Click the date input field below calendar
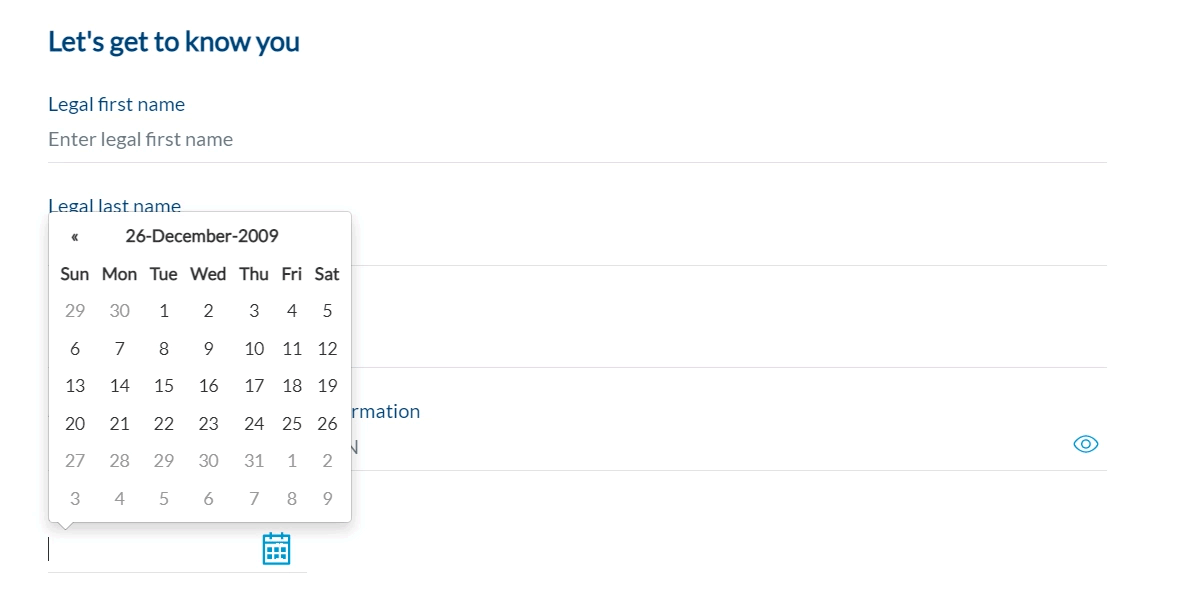The width and height of the screenshot is (1200, 600). pos(150,549)
